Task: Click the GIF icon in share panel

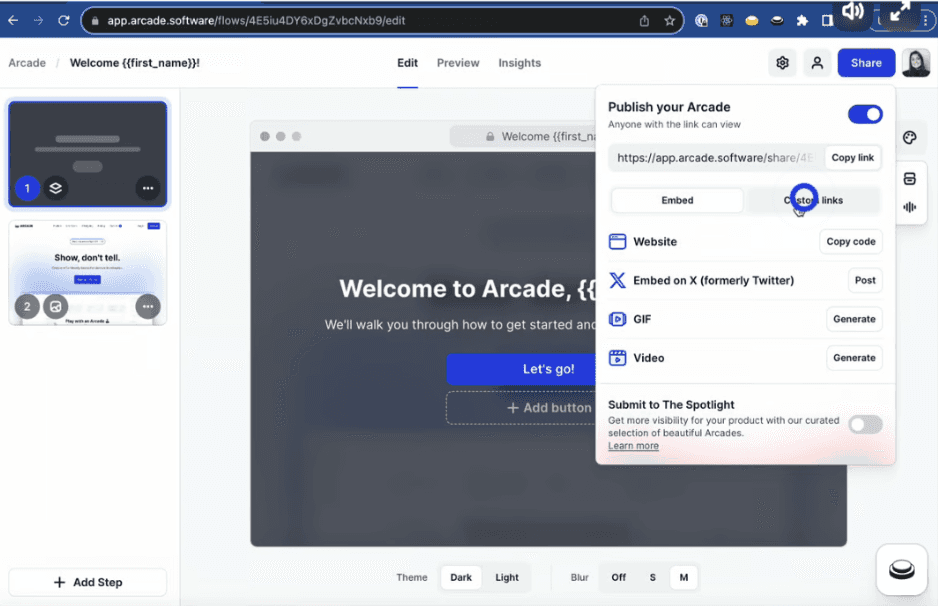Action: (617, 319)
